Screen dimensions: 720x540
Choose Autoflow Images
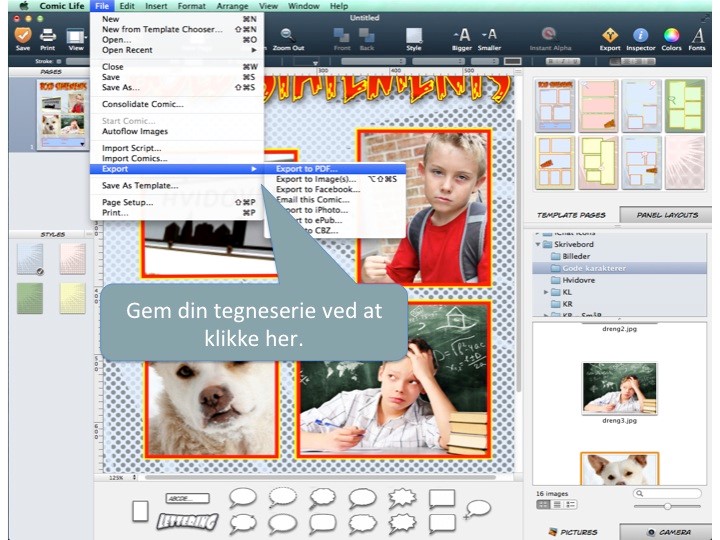point(177,131)
